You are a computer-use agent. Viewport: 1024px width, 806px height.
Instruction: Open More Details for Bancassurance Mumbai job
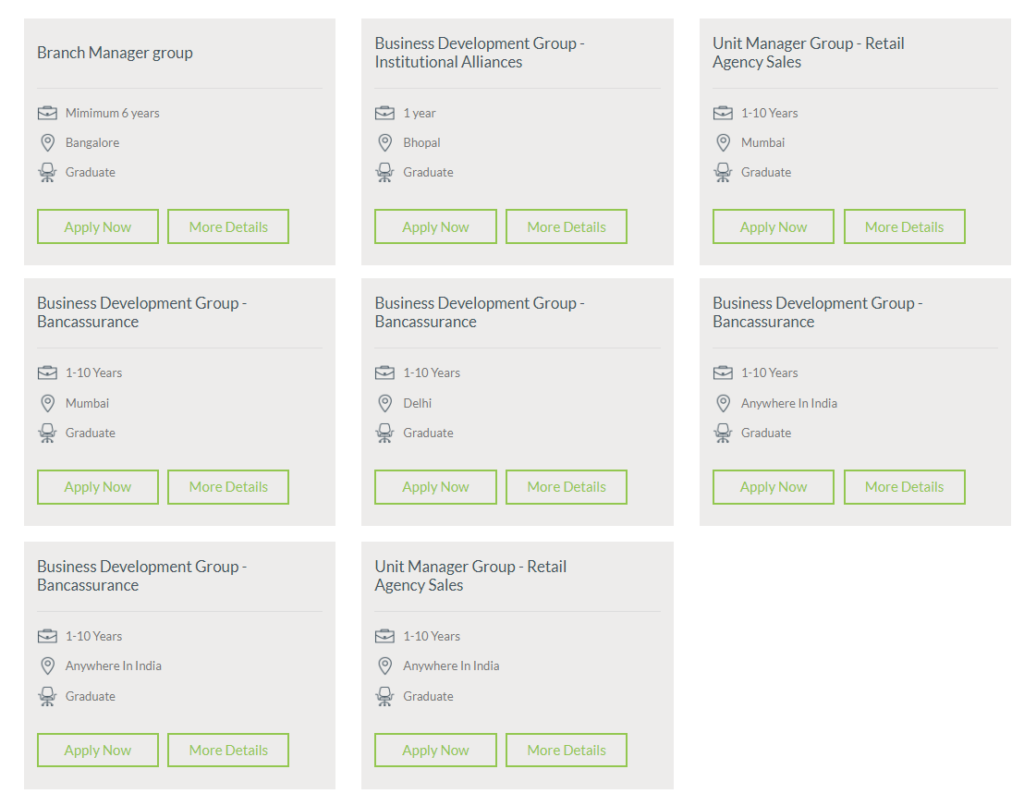(228, 487)
